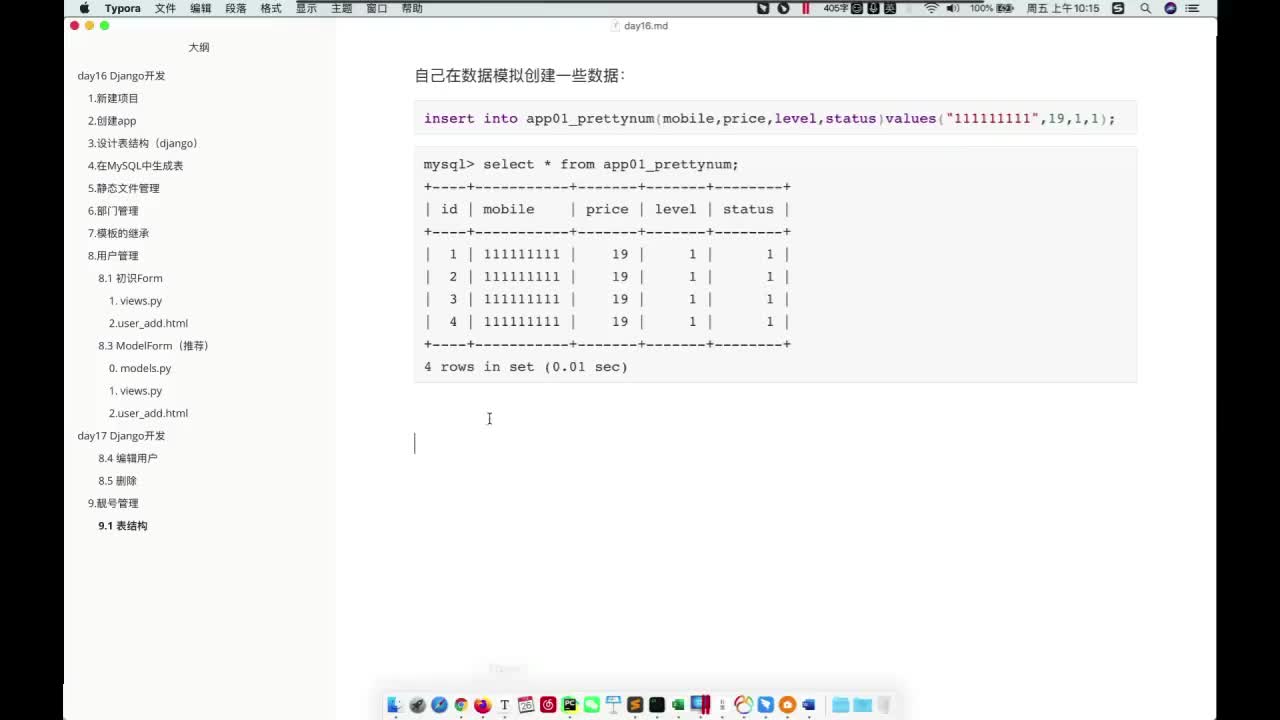Click the Typora icon in the dock
The width and height of the screenshot is (1280, 720).
[x=504, y=705]
